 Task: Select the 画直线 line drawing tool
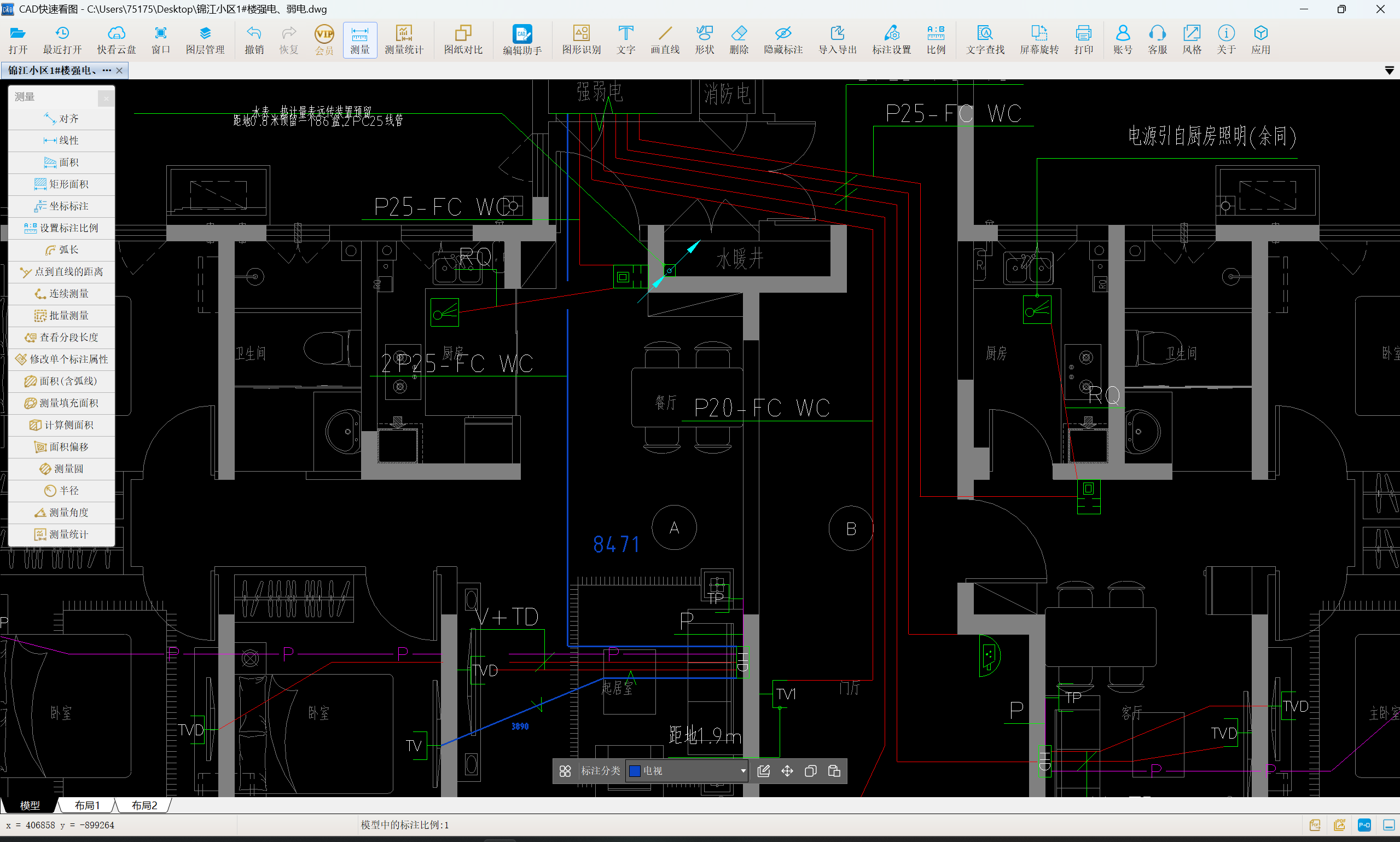pyautogui.click(x=665, y=40)
